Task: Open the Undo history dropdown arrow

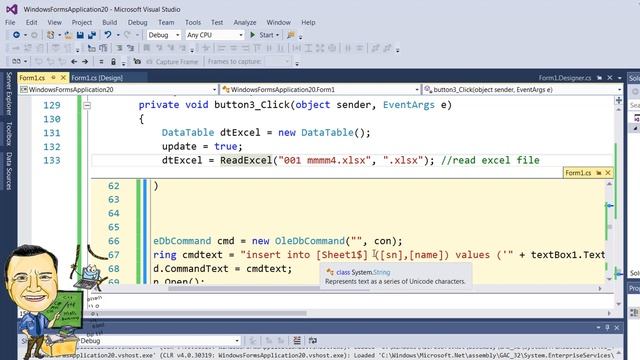Action: pyautogui.click(x=118, y=35)
